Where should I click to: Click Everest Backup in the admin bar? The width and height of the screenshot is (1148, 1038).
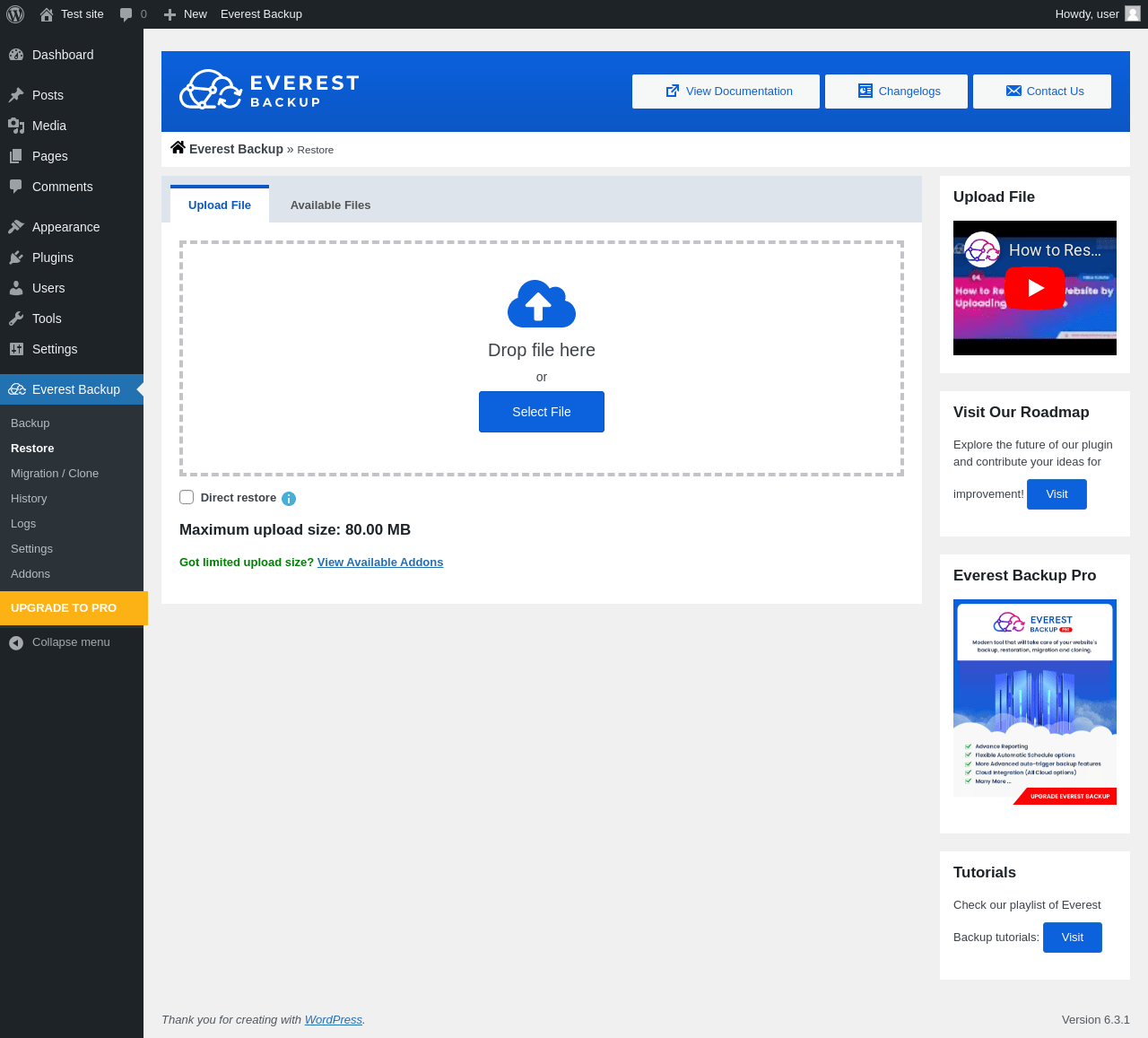pyautogui.click(x=261, y=14)
